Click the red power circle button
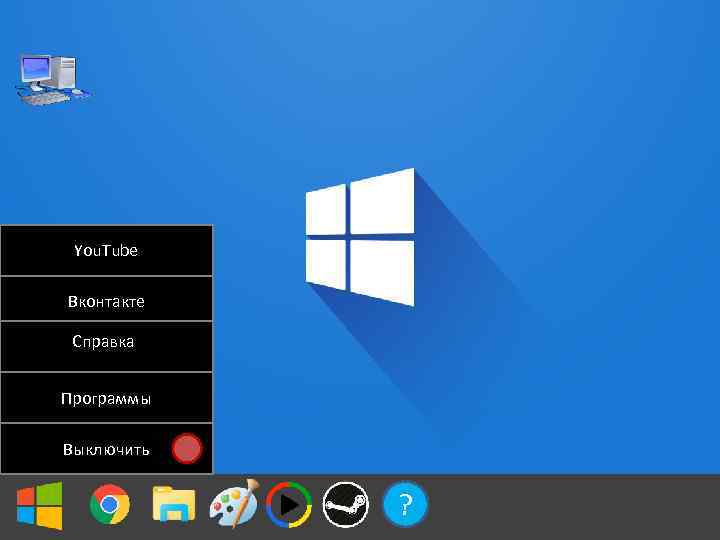 [x=187, y=448]
